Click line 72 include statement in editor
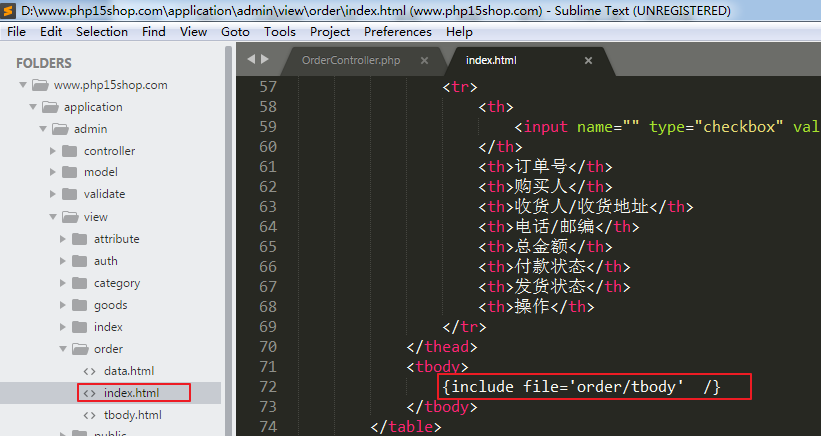 [581, 386]
